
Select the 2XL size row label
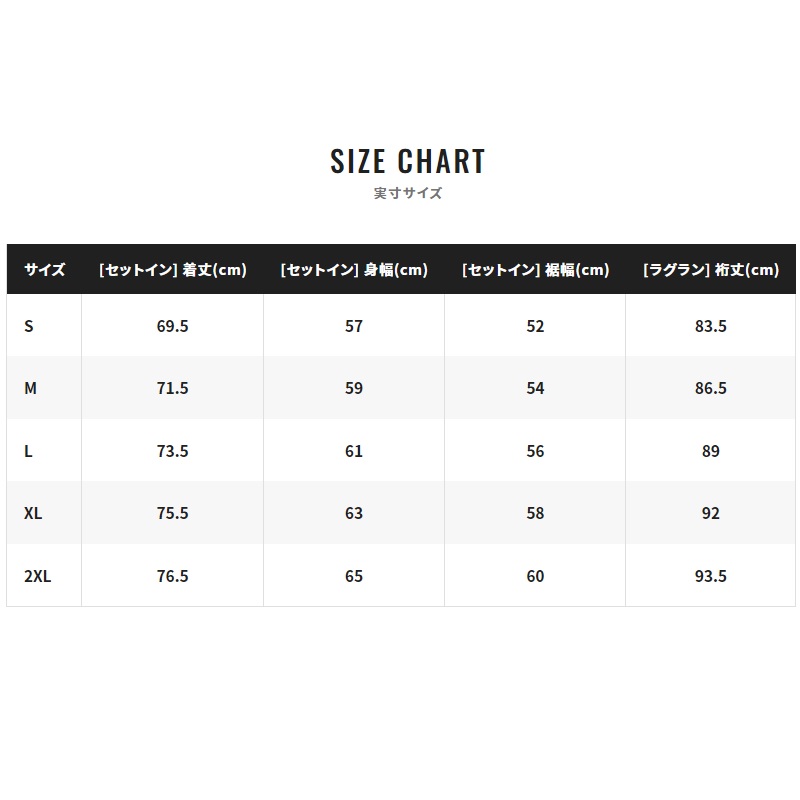[37, 576]
